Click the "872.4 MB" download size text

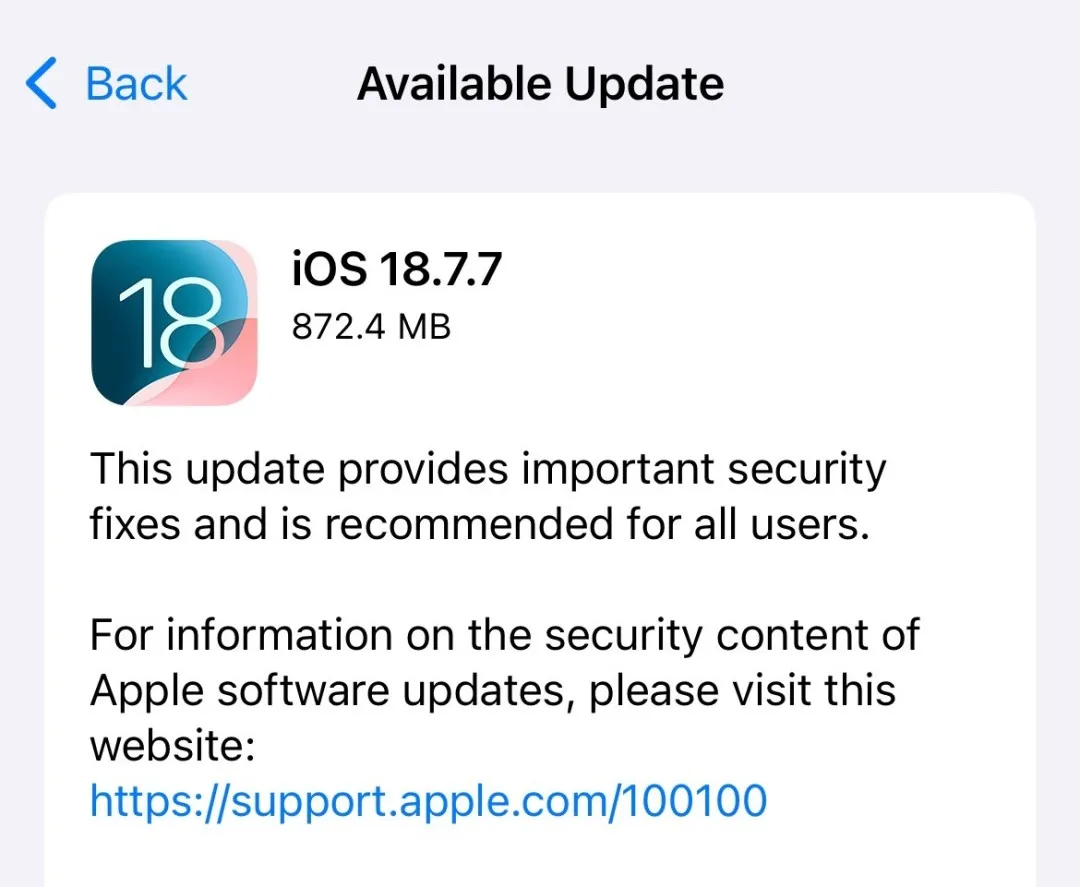[x=371, y=326]
